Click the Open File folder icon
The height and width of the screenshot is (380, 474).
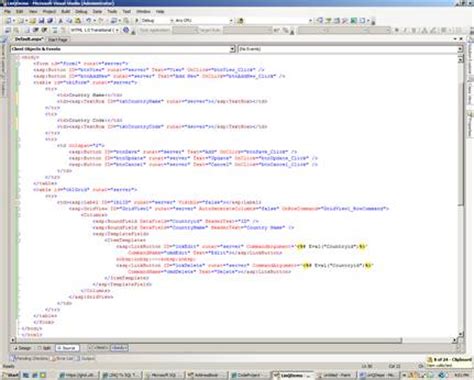[x=33, y=21]
